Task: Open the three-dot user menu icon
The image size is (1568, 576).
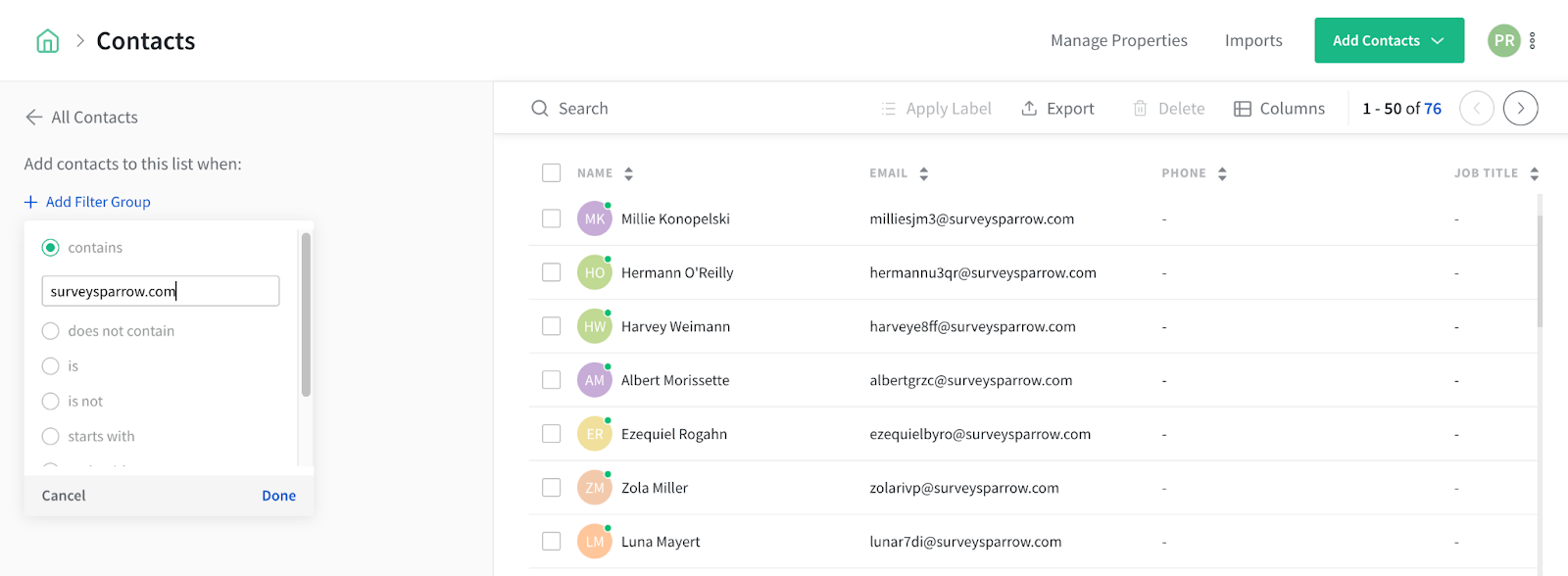Action: click(1533, 41)
